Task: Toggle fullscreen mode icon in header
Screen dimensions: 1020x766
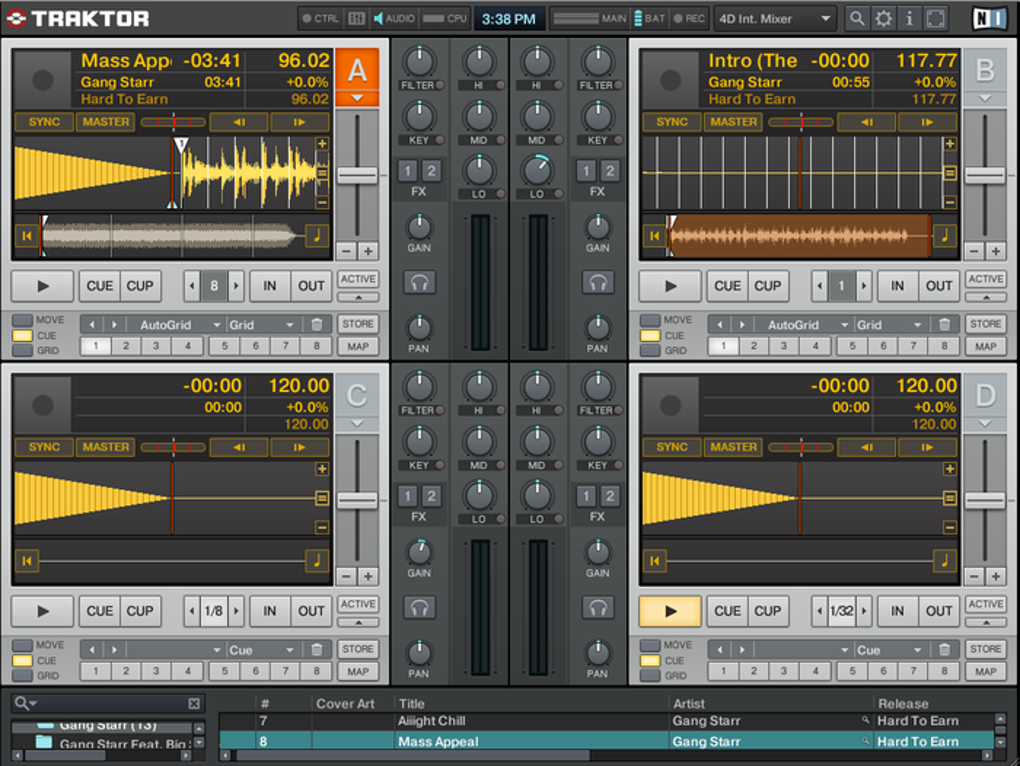Action: [x=935, y=18]
